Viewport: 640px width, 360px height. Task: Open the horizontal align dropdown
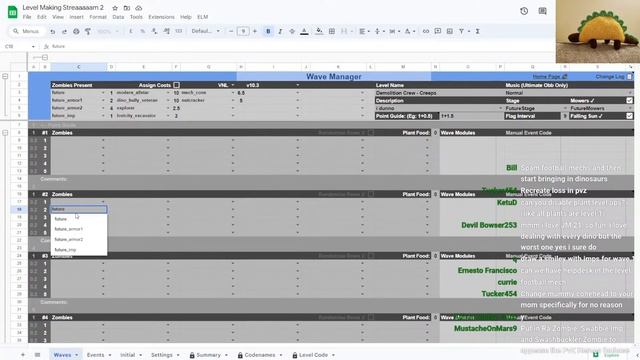coord(364,31)
